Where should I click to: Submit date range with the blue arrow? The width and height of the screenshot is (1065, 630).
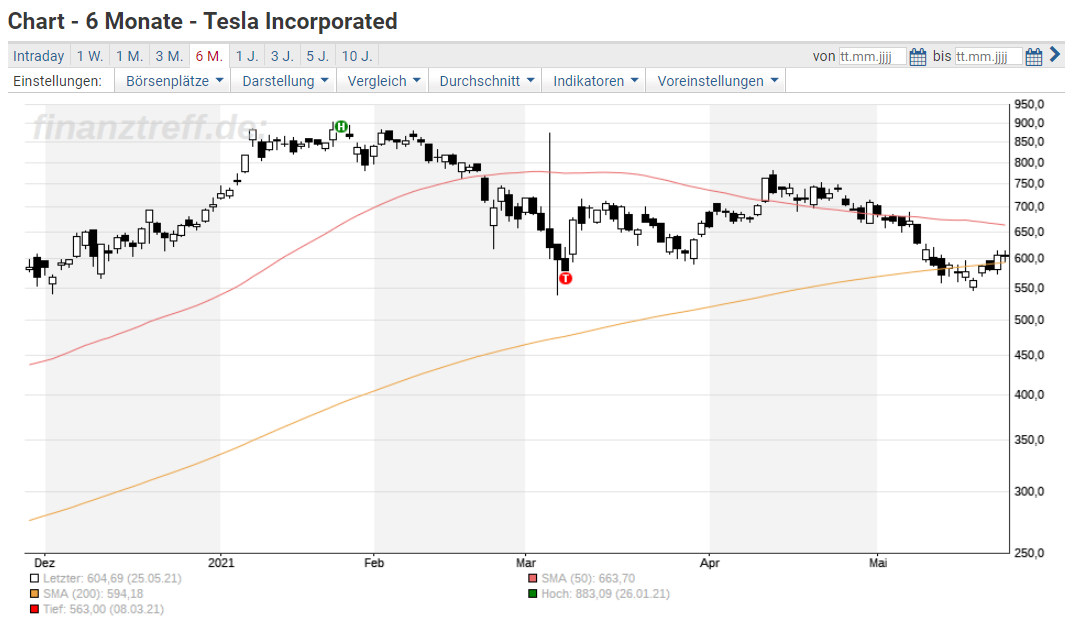coord(1055,54)
